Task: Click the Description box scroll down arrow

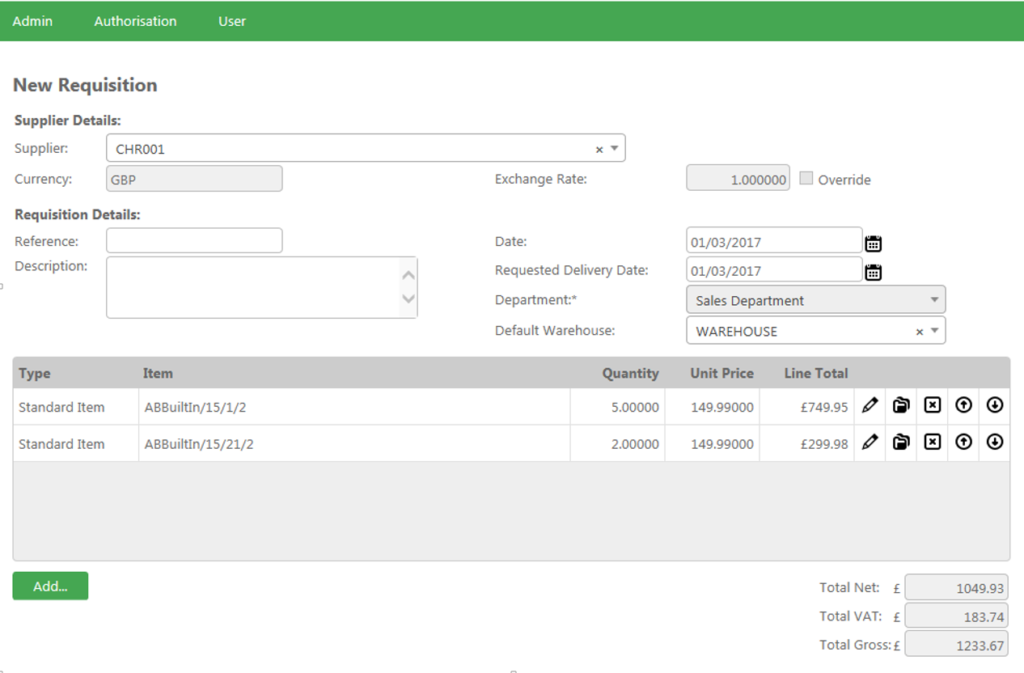Action: [409, 299]
